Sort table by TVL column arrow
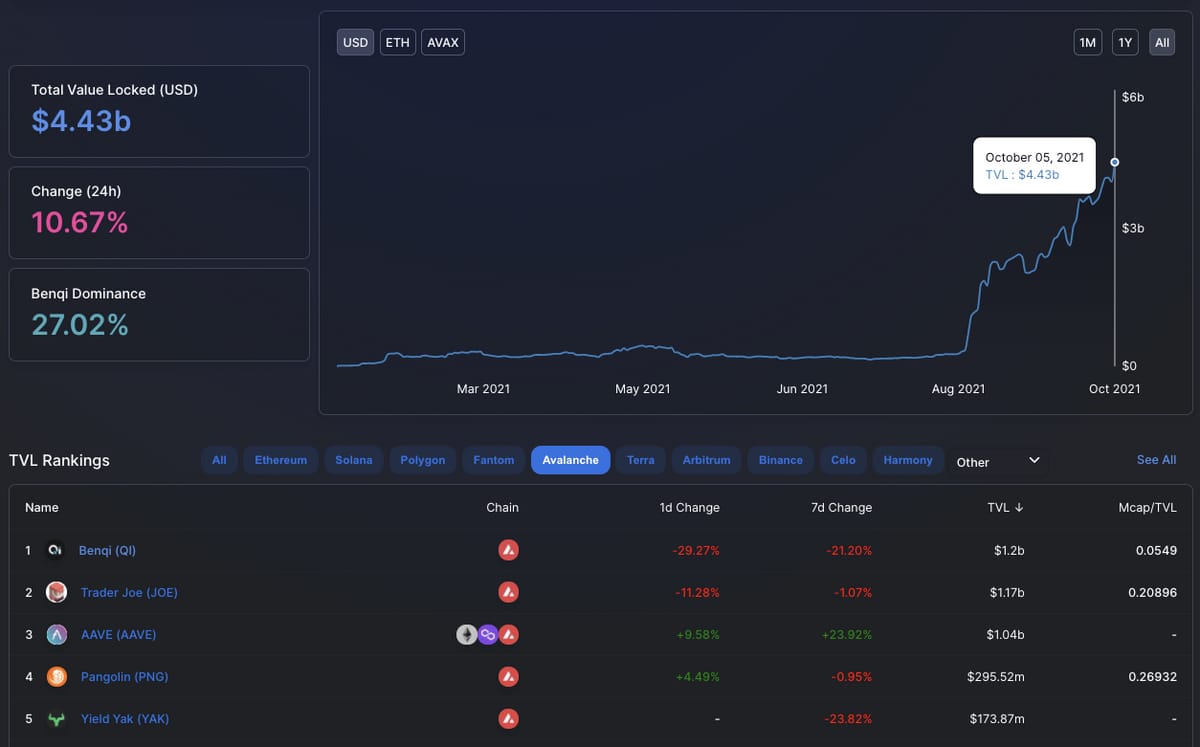 click(1019, 508)
